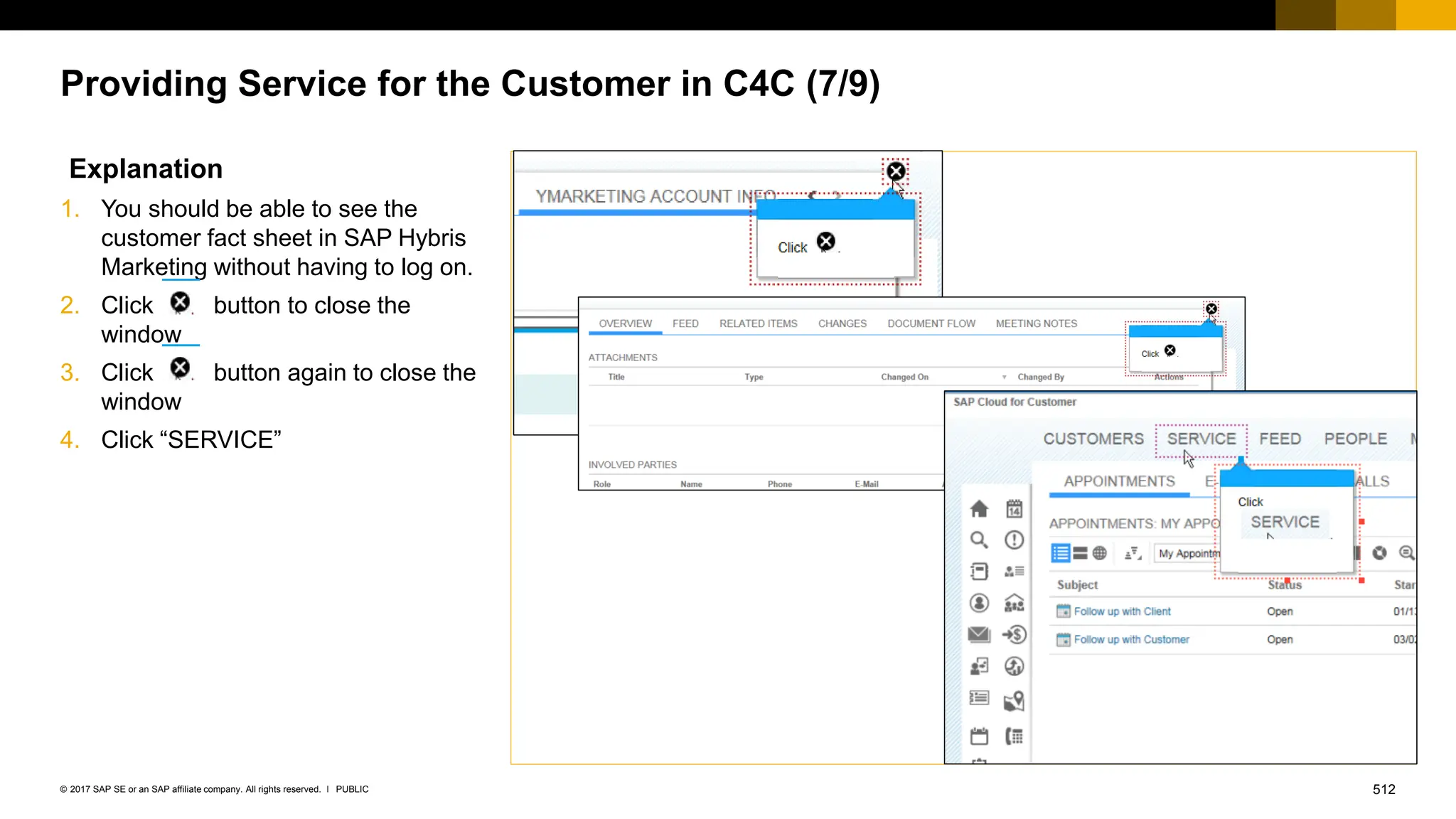The width and height of the screenshot is (1456, 819).
Task: Click the arrow-to-dollar sales sidebar icon
Action: point(1014,634)
